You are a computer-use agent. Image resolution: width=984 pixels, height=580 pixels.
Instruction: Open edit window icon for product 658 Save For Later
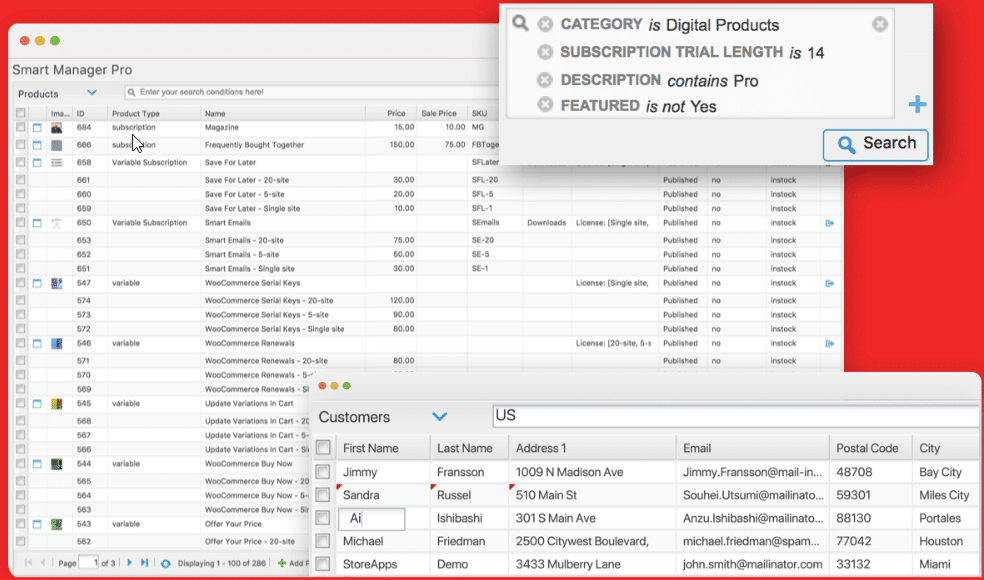(37, 163)
